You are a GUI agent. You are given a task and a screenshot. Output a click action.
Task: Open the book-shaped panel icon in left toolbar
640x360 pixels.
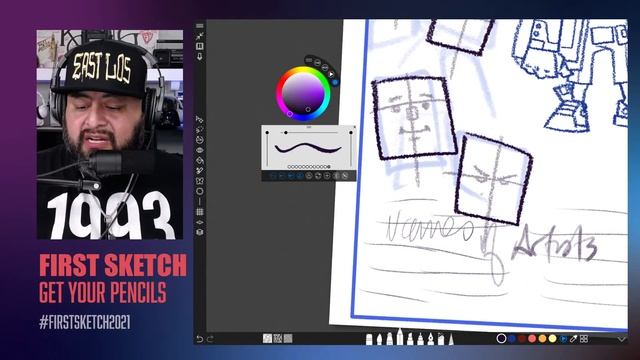click(x=200, y=46)
